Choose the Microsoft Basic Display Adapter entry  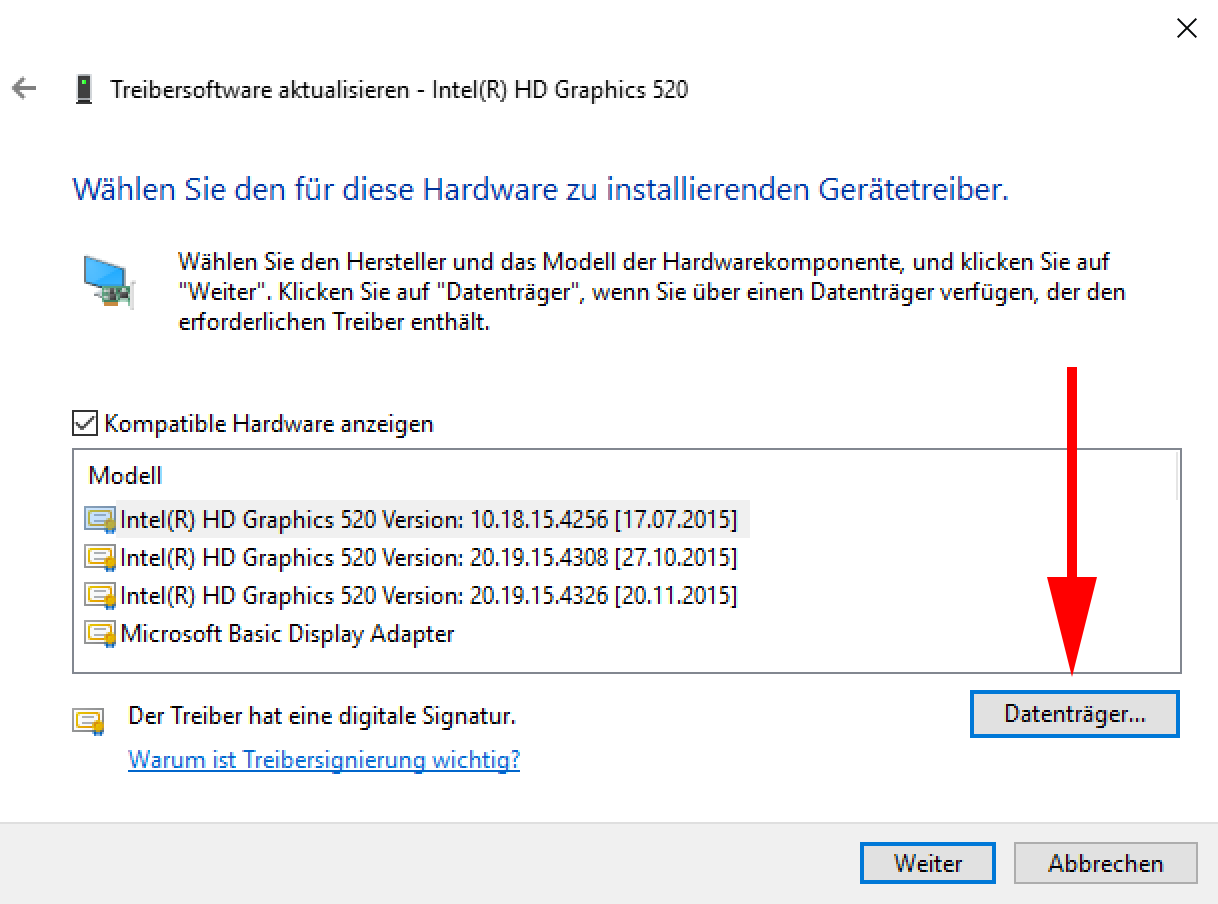(287, 633)
